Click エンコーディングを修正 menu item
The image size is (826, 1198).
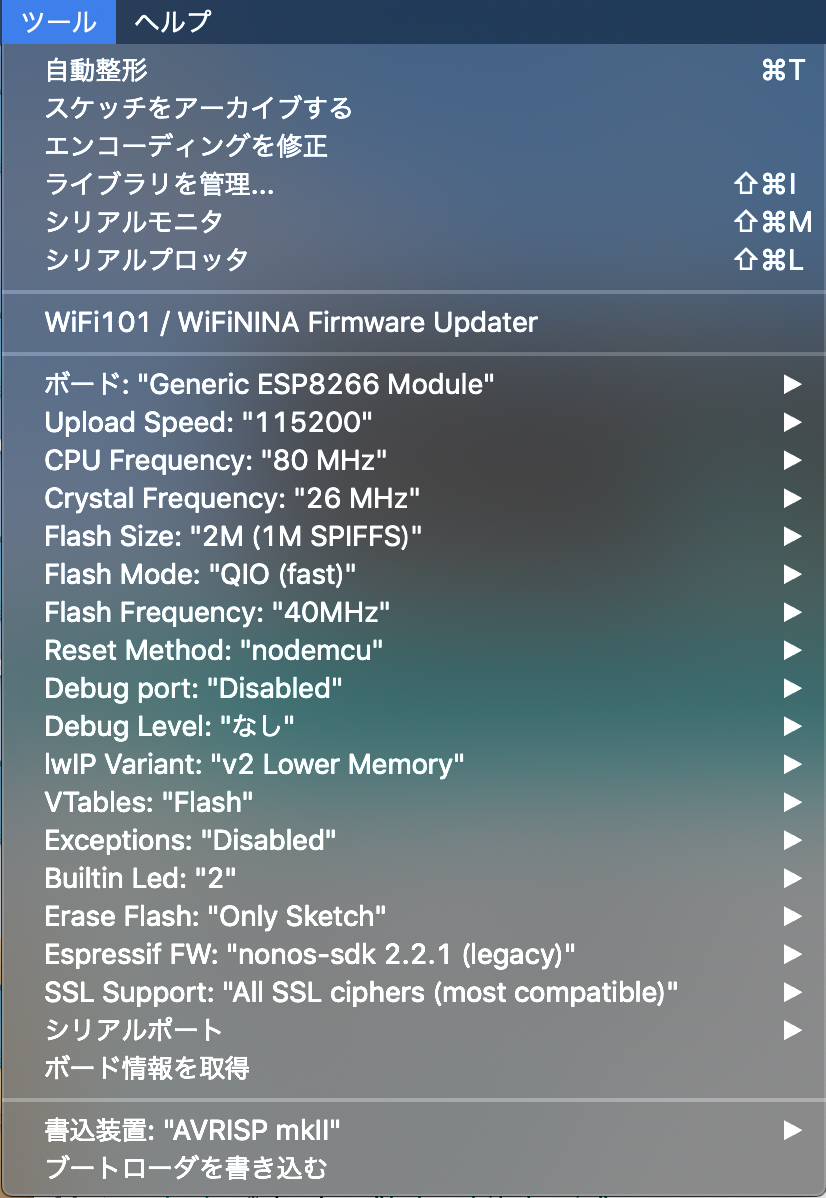point(186,146)
